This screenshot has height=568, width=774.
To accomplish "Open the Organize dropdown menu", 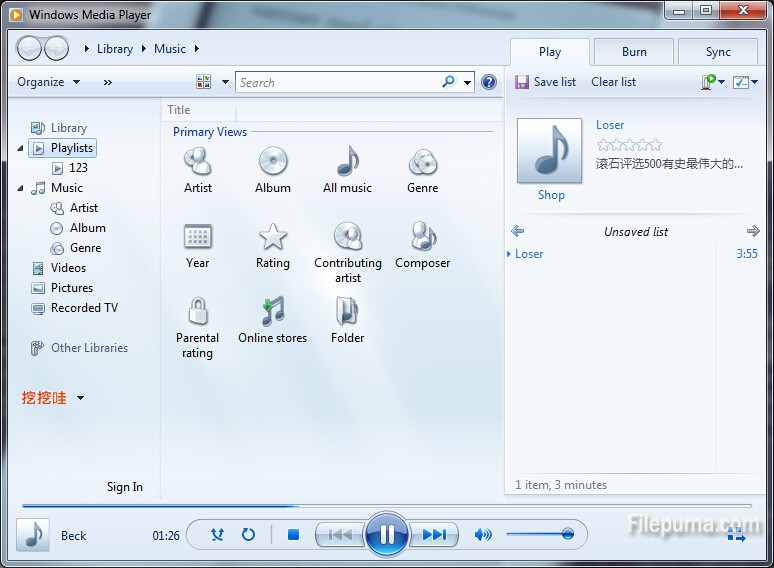I will (48, 82).
